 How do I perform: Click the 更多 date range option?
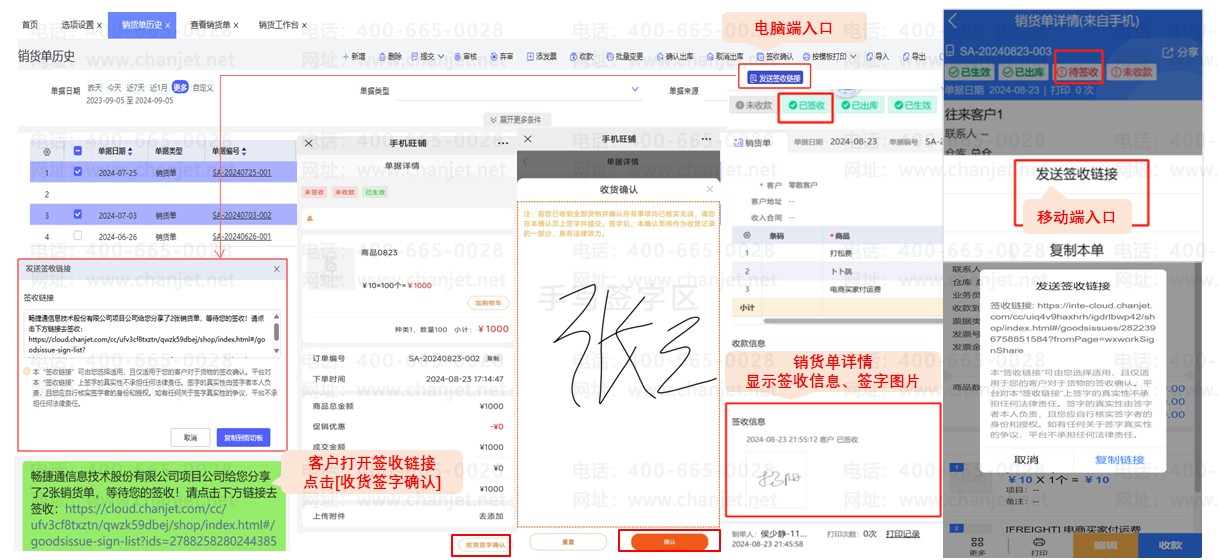point(179,87)
